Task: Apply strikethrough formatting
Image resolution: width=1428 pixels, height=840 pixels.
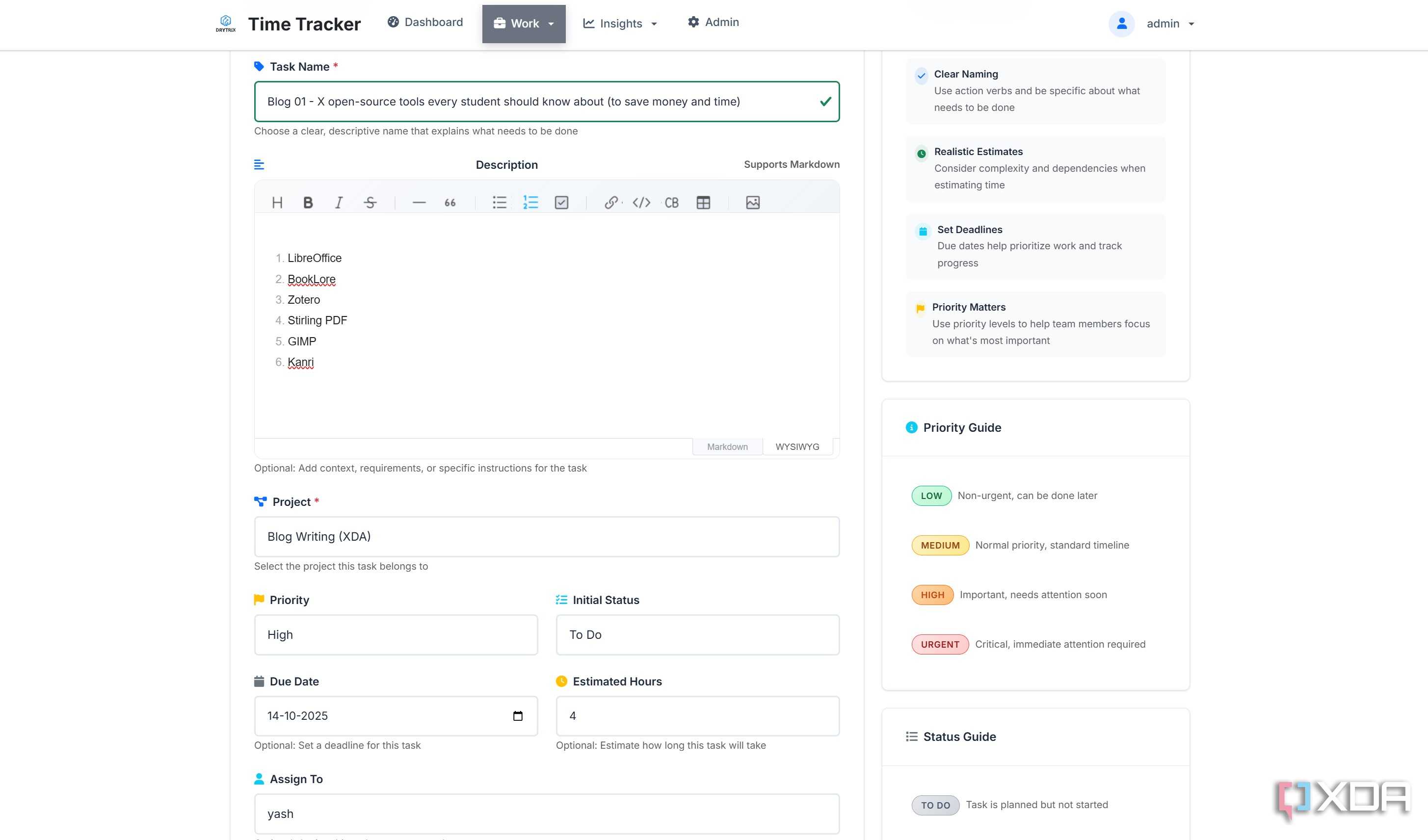Action: pyautogui.click(x=370, y=203)
